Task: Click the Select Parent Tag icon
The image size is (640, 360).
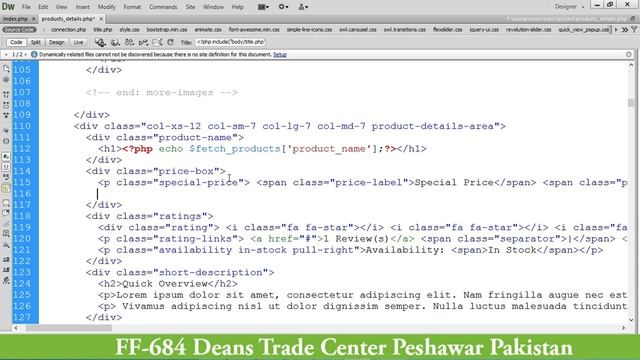Action: (x=6, y=131)
